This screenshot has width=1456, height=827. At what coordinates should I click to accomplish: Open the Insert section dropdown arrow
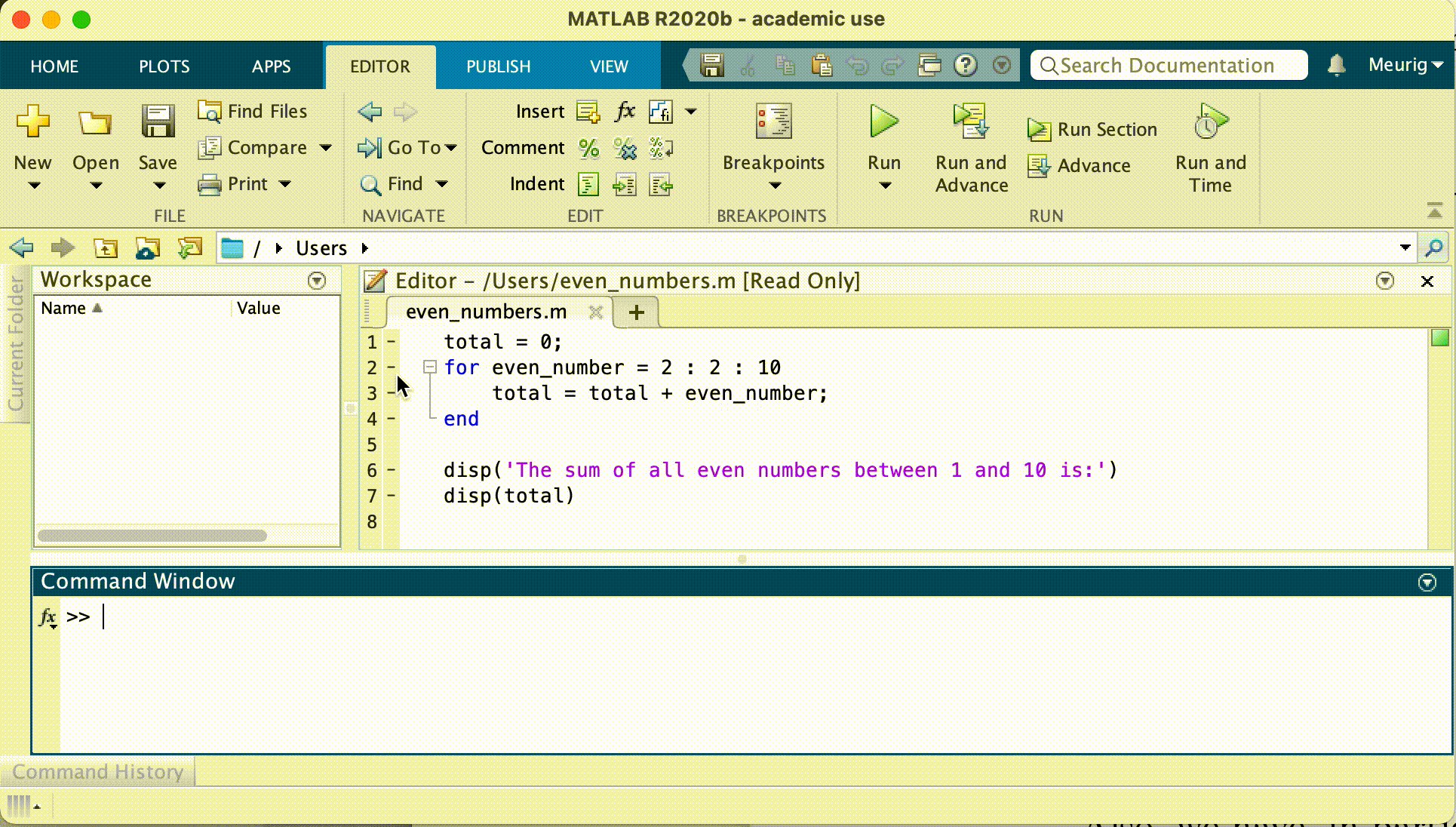(x=691, y=112)
